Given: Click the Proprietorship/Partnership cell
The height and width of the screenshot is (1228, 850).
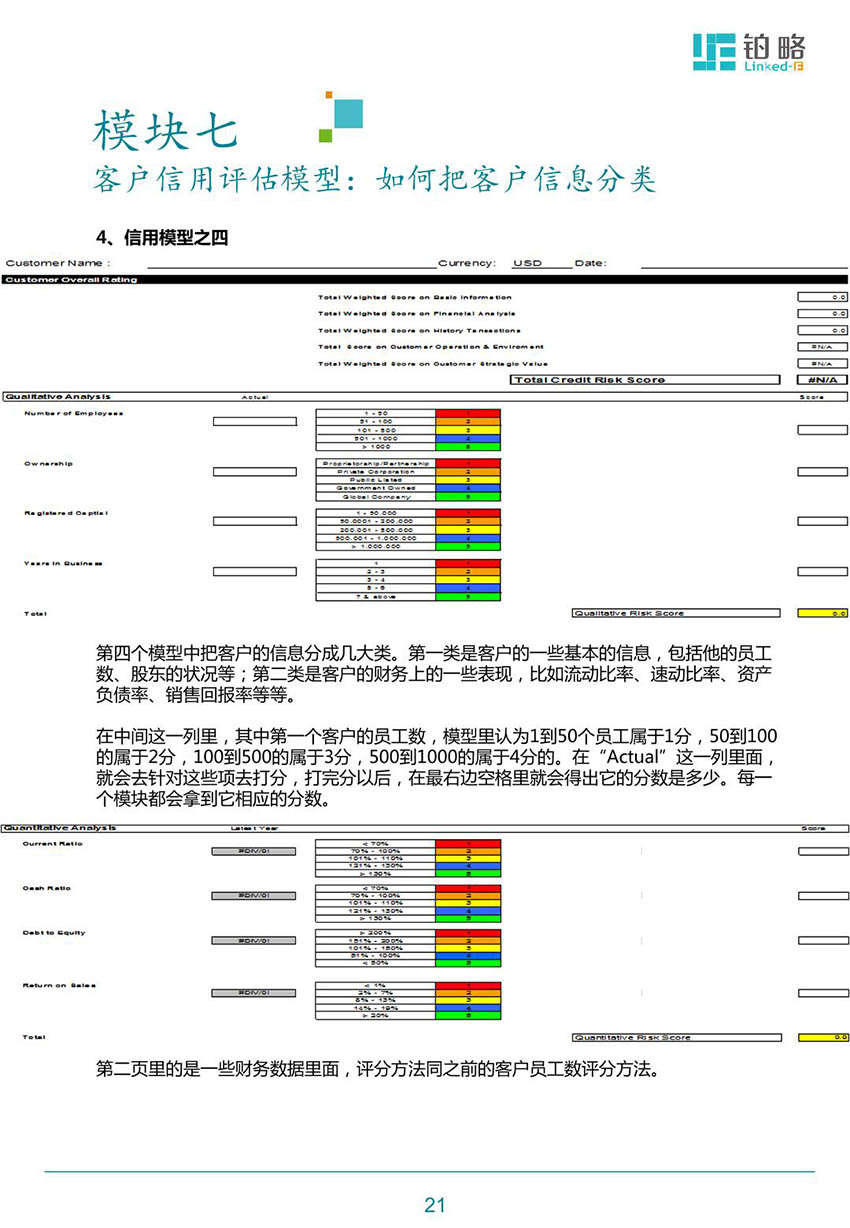Looking at the screenshot, I should tap(376, 463).
